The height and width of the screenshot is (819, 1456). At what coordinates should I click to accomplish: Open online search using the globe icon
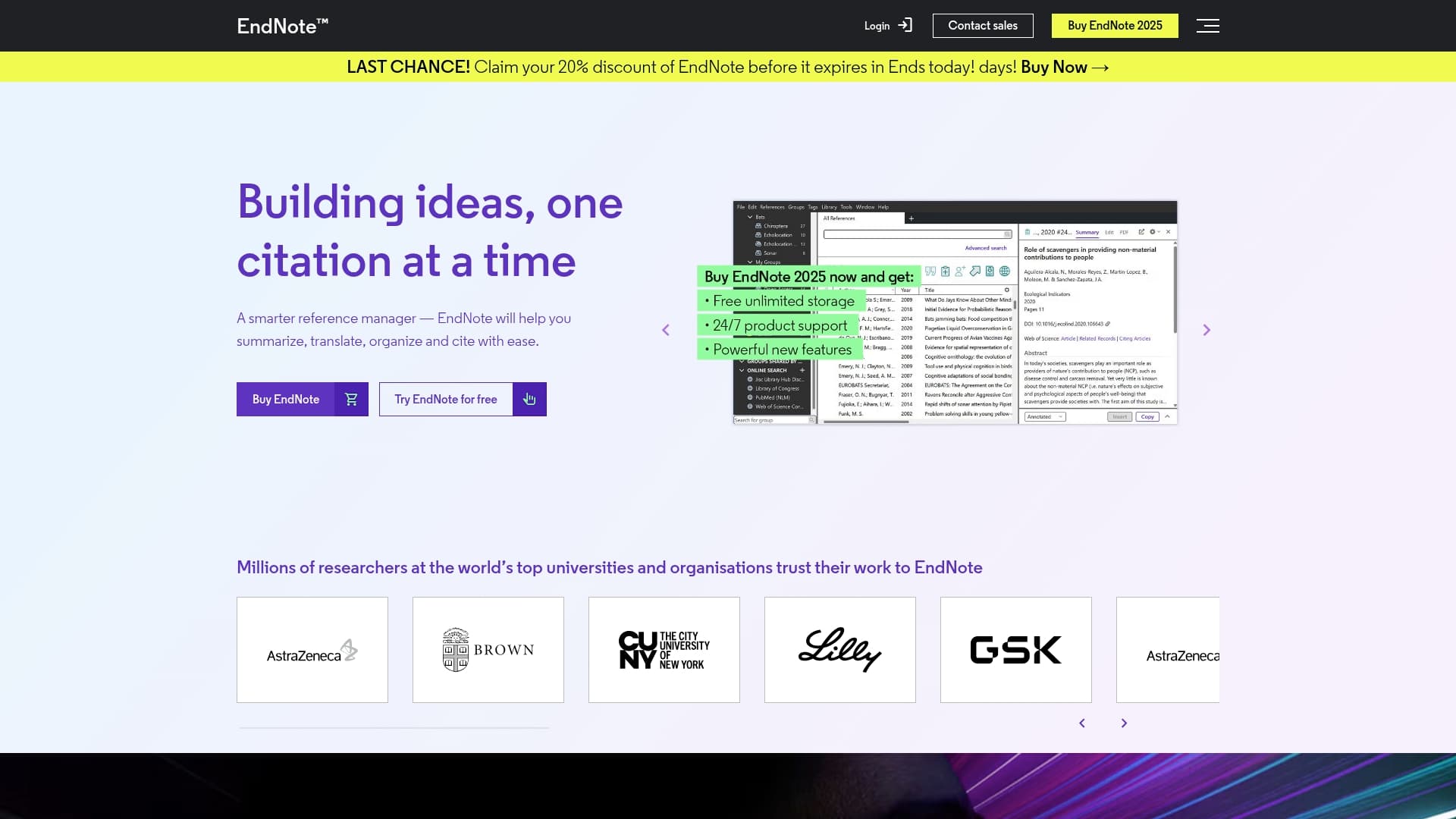[1004, 271]
